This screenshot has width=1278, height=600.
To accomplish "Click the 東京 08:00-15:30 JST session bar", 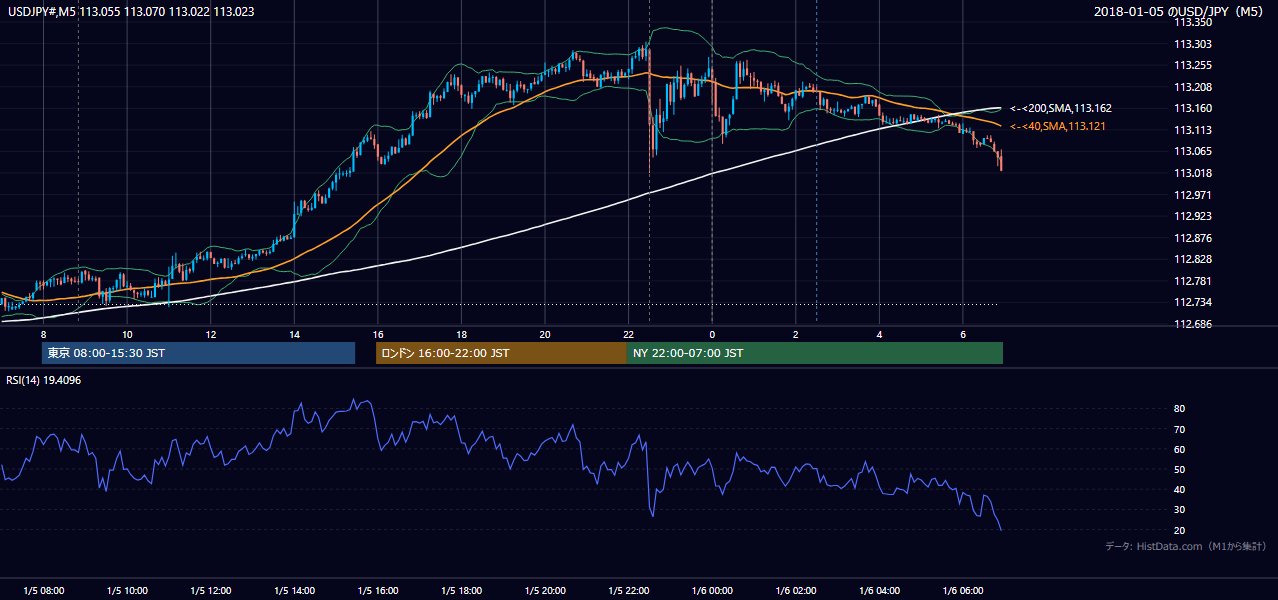I will (198, 353).
